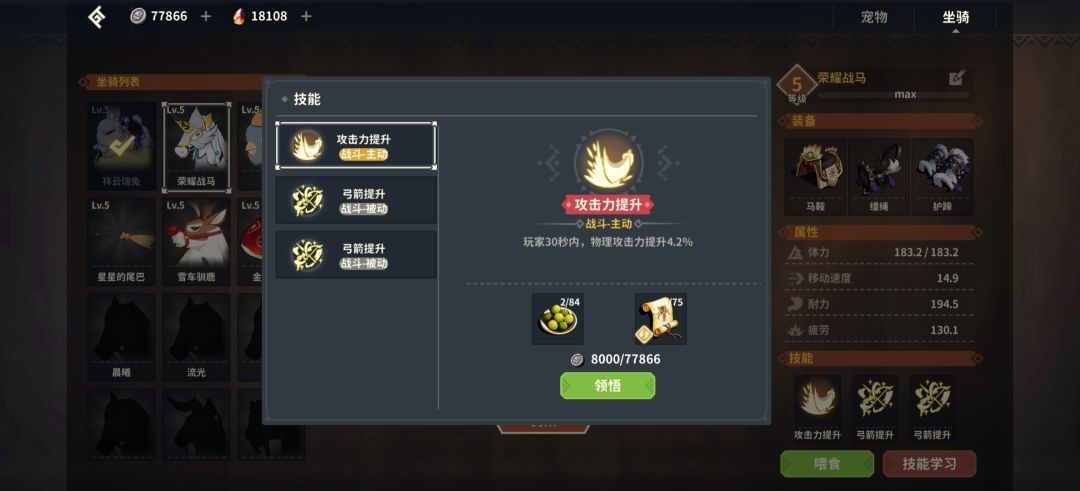The width and height of the screenshot is (1080, 491).
Task: Select the 攻击力提升 active skill entry
Action: click(x=356, y=146)
